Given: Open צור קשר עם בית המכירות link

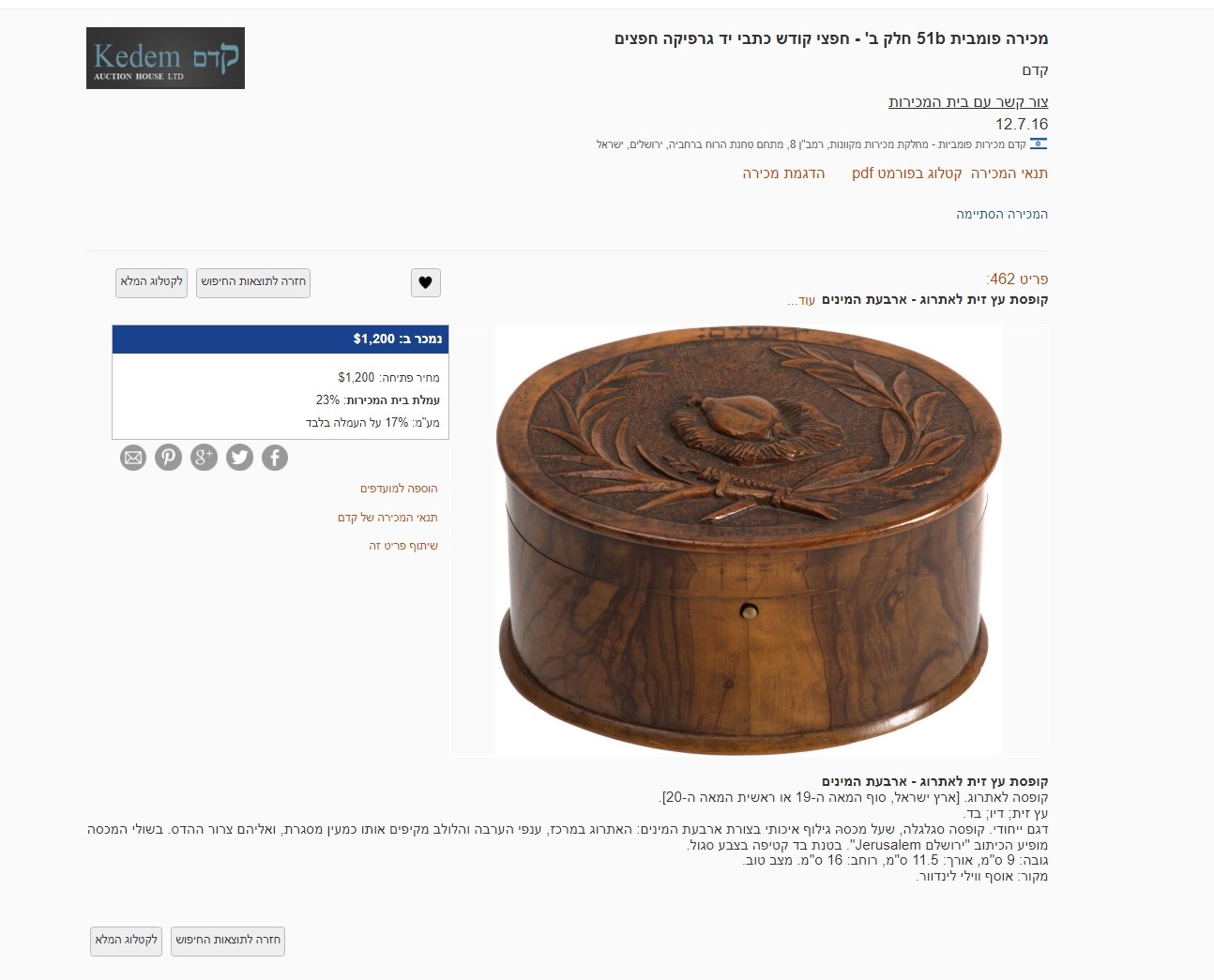Looking at the screenshot, I should click(968, 102).
